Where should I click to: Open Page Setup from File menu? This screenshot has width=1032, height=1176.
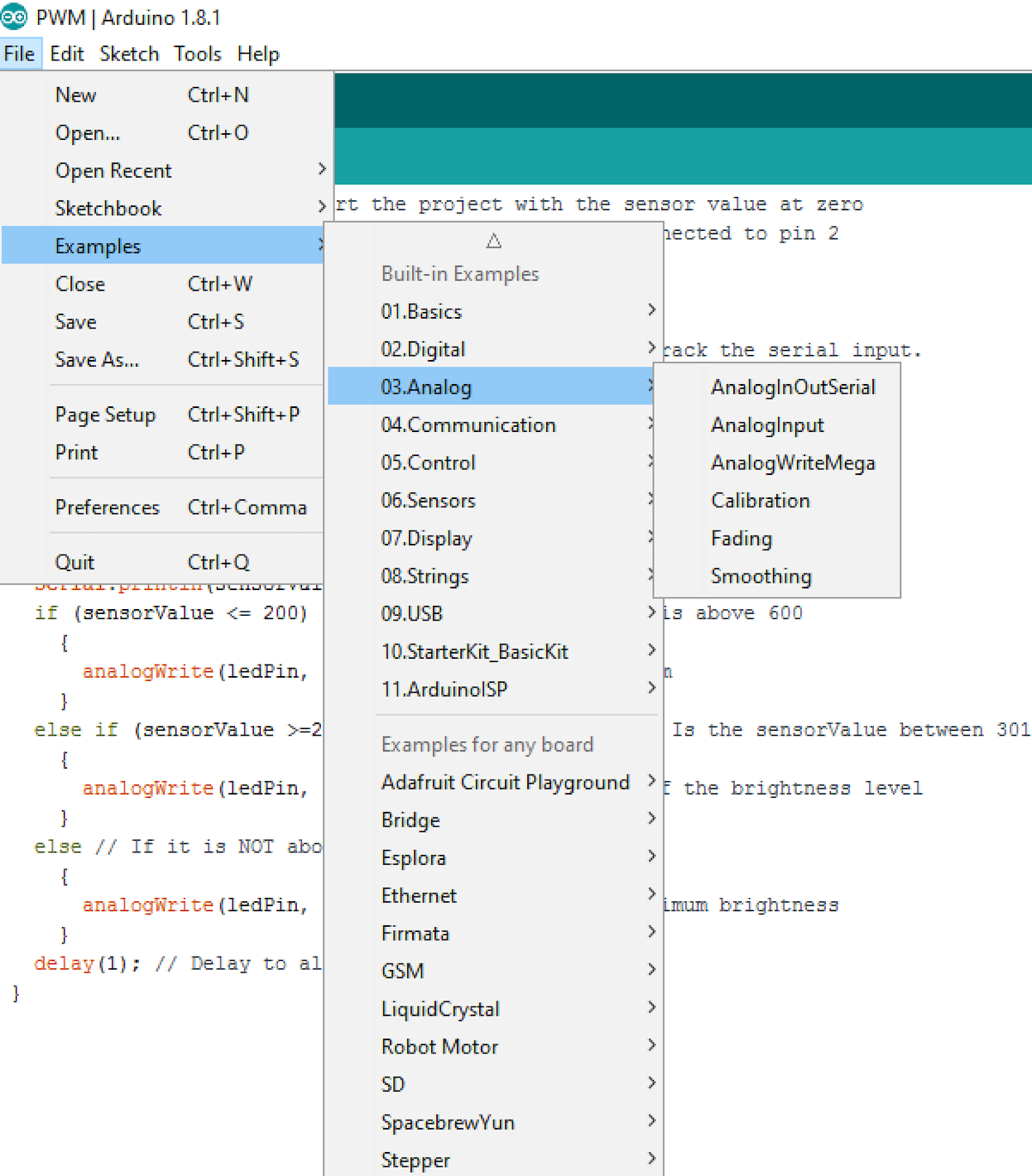tap(163, 415)
